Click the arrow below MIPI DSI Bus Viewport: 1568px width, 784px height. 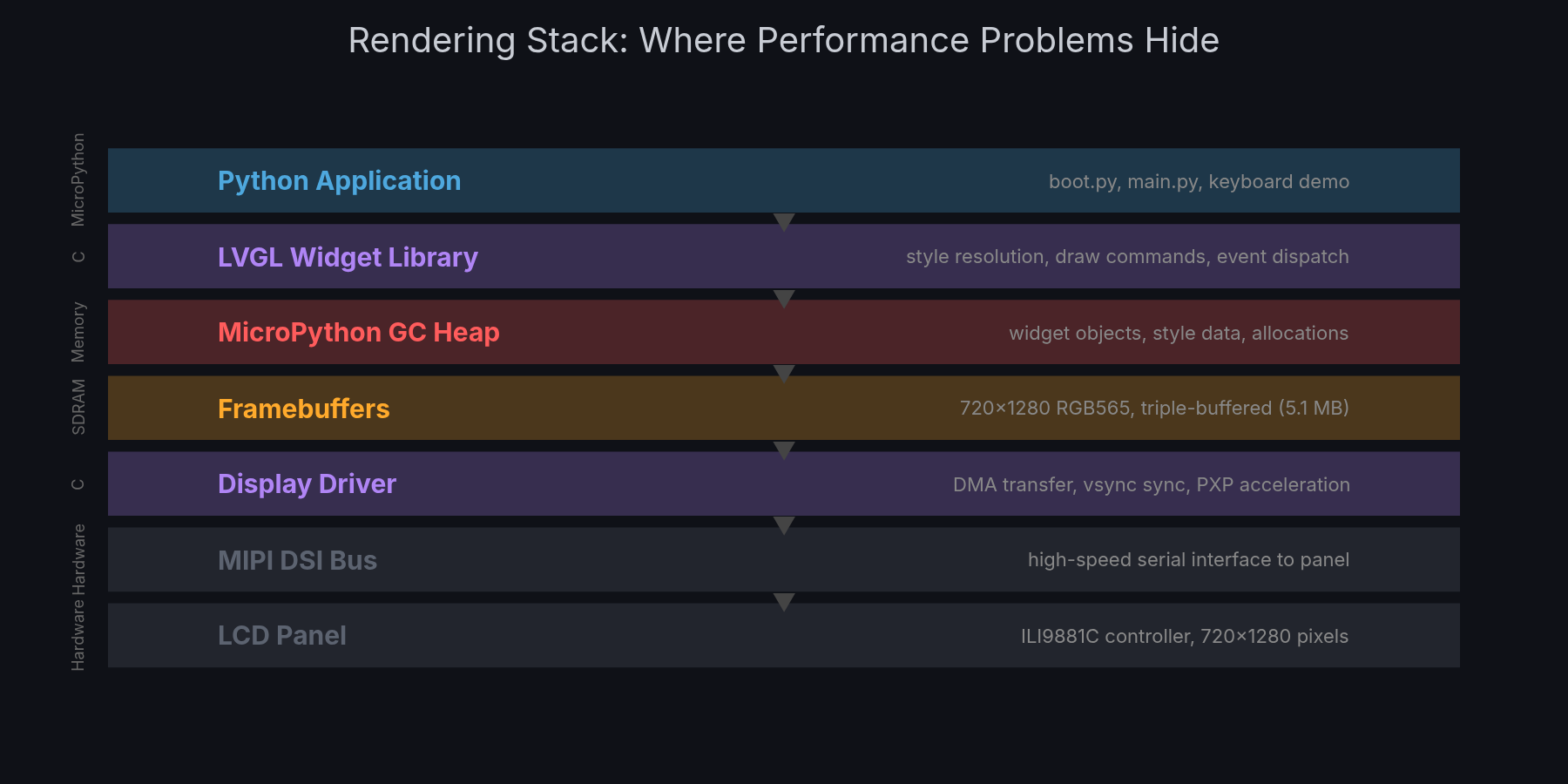point(784,601)
